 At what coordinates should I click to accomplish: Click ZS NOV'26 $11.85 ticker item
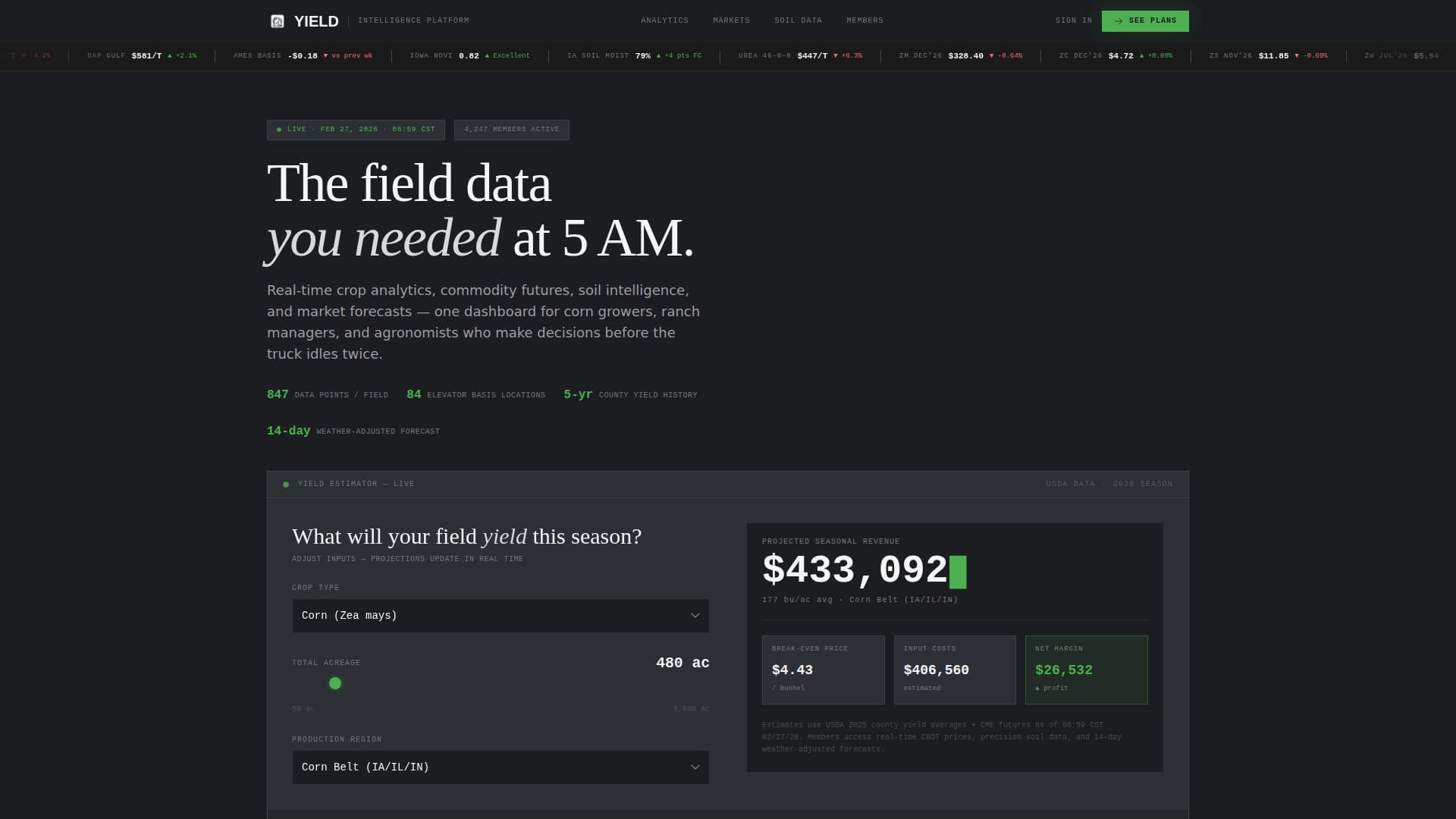1268,56
